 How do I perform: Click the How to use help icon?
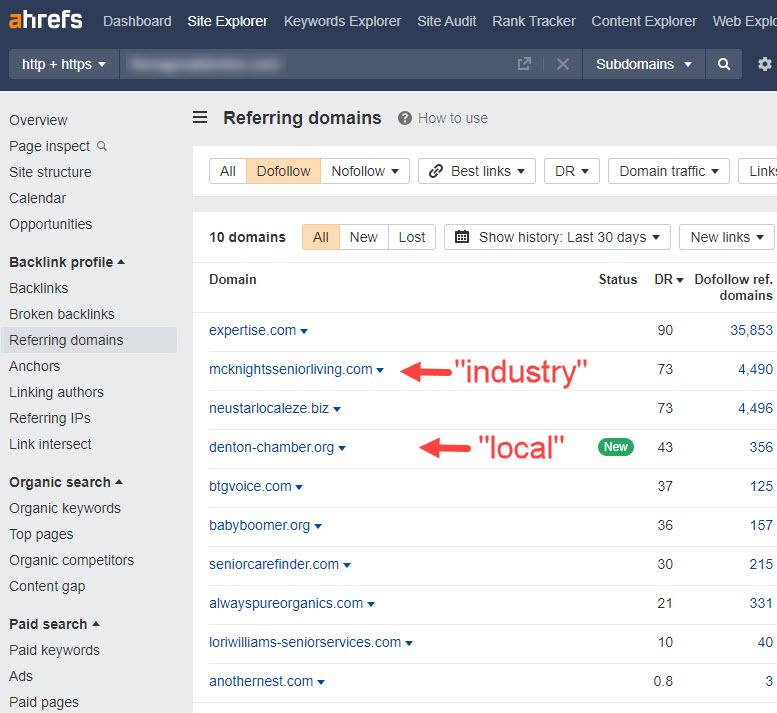pos(405,118)
